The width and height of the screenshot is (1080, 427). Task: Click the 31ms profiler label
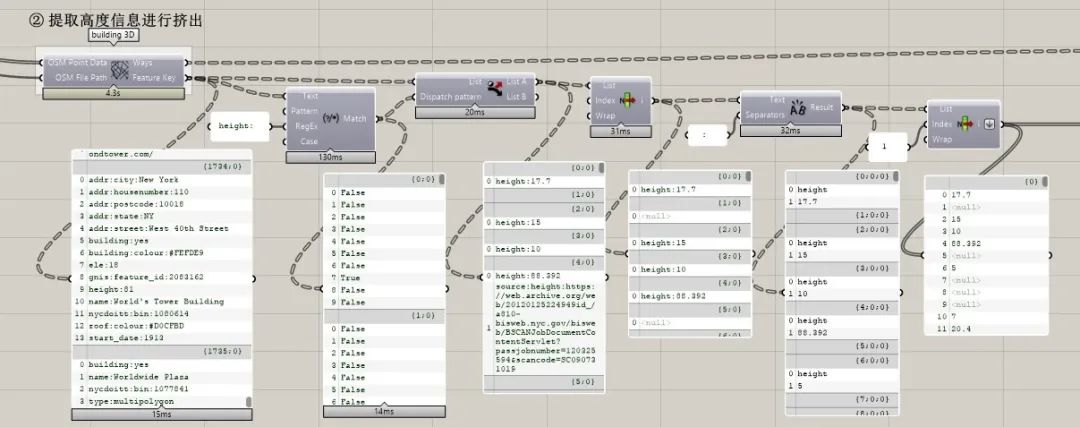coord(621,131)
